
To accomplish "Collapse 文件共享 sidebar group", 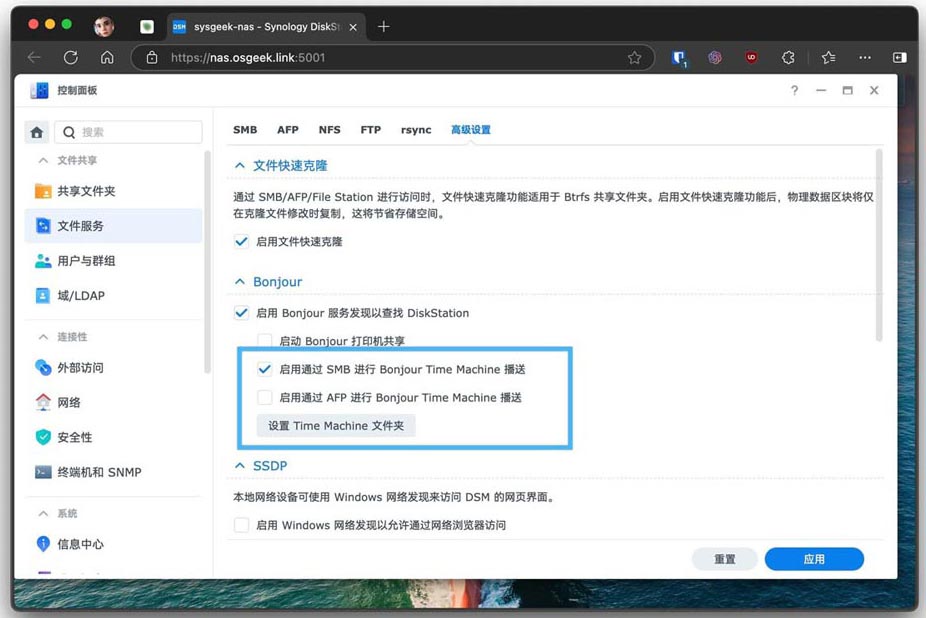I will pos(43,161).
